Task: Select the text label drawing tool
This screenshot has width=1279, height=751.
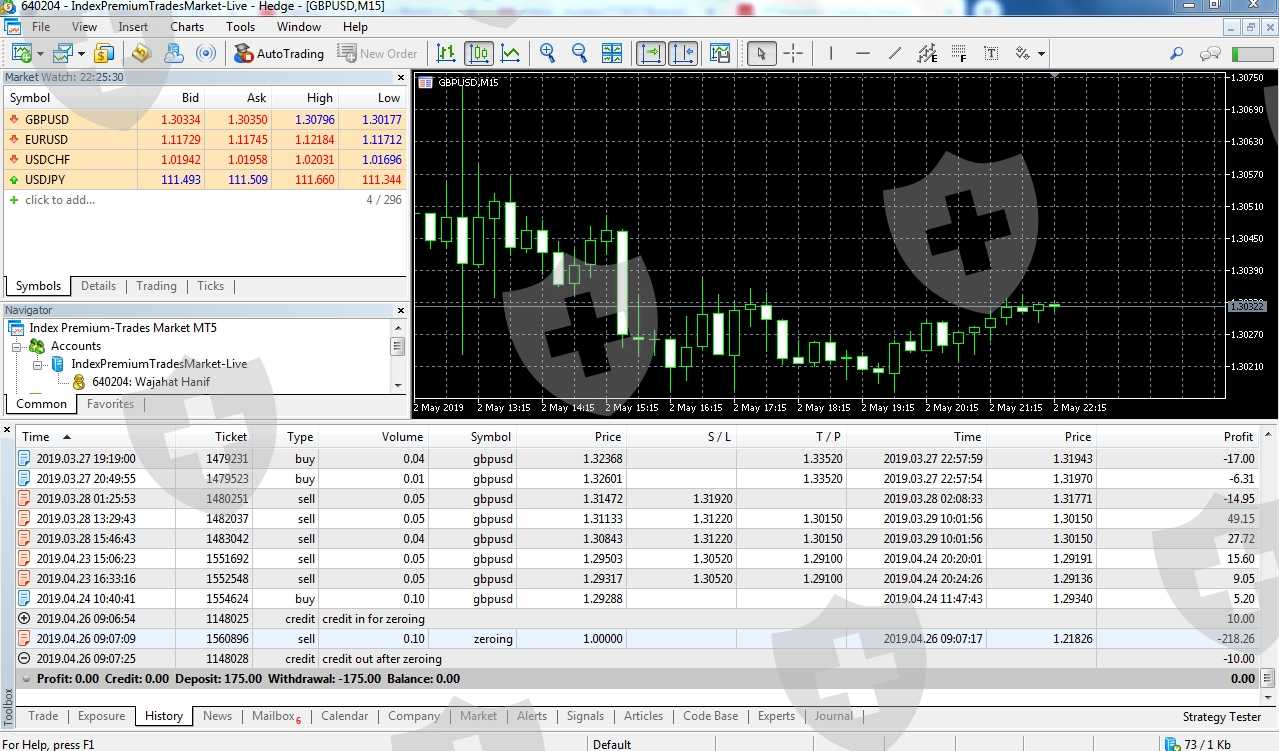Action: [991, 54]
